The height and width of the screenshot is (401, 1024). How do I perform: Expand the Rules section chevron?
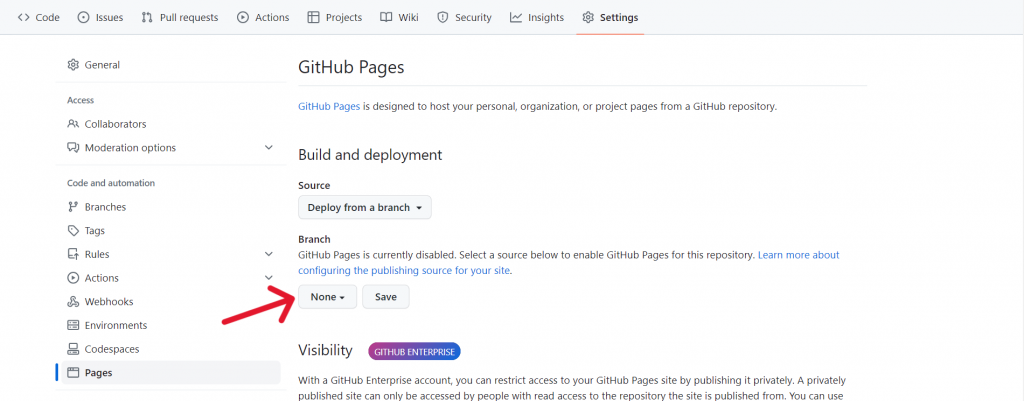tap(268, 254)
